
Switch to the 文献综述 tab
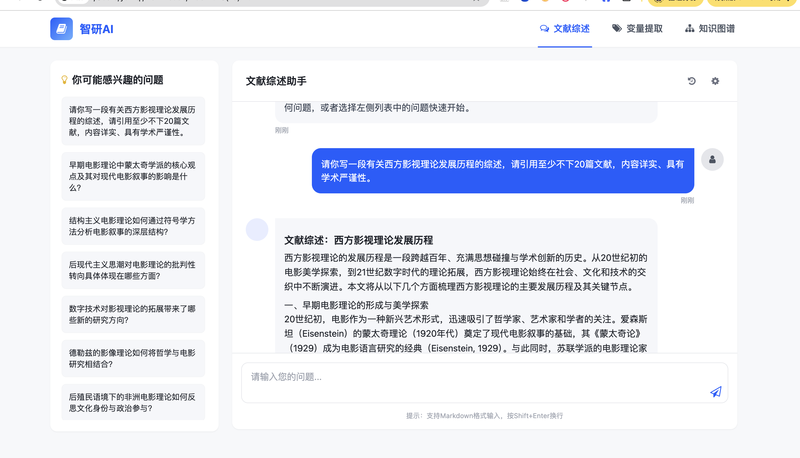pyautogui.click(x=565, y=29)
